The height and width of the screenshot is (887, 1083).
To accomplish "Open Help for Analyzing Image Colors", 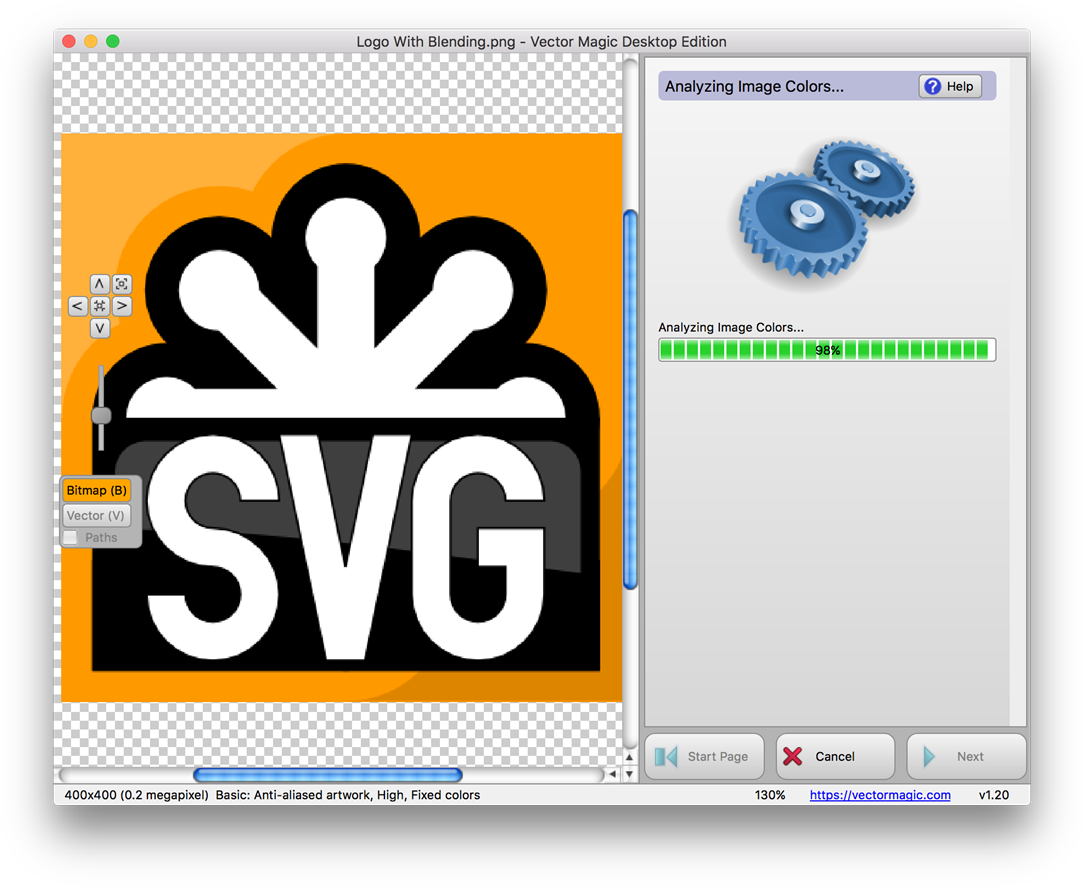I will (950, 86).
